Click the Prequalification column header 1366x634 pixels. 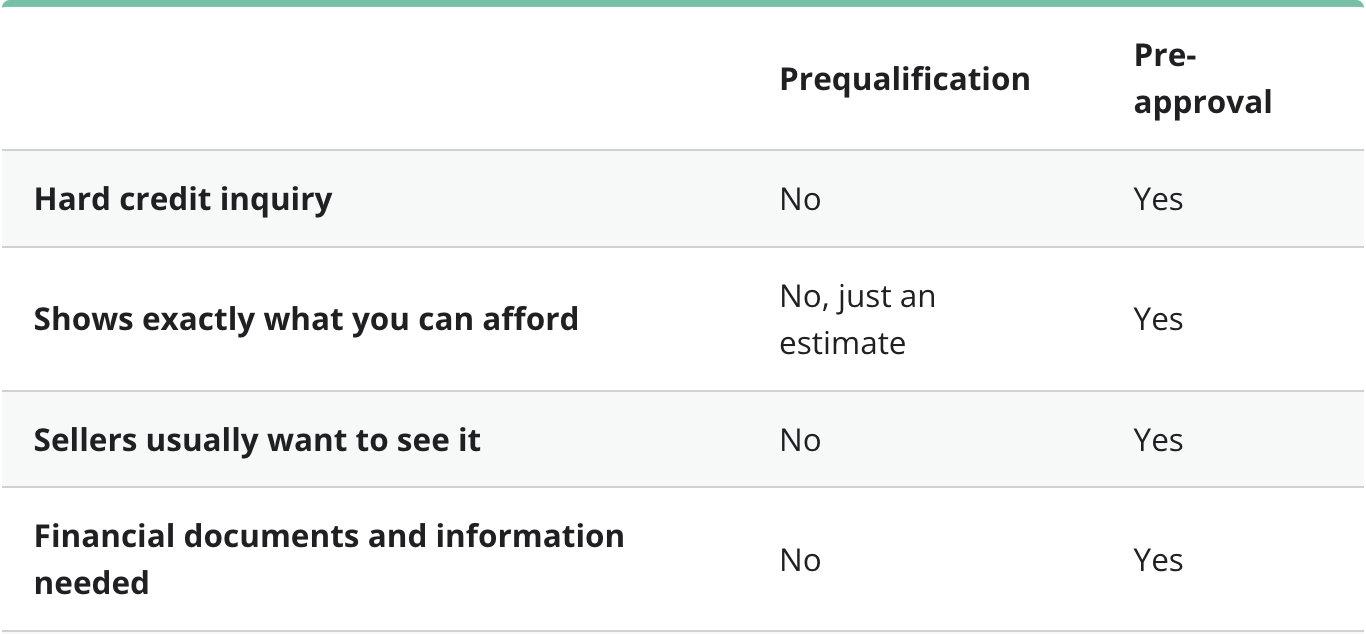(904, 79)
